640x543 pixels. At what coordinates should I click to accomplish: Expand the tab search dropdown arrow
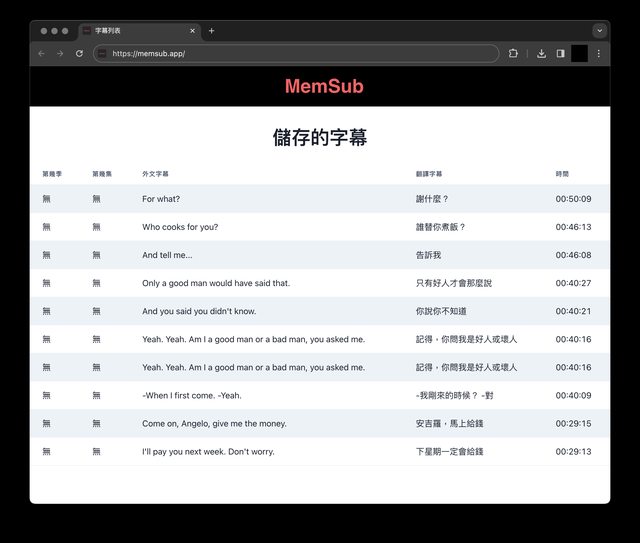click(598, 31)
